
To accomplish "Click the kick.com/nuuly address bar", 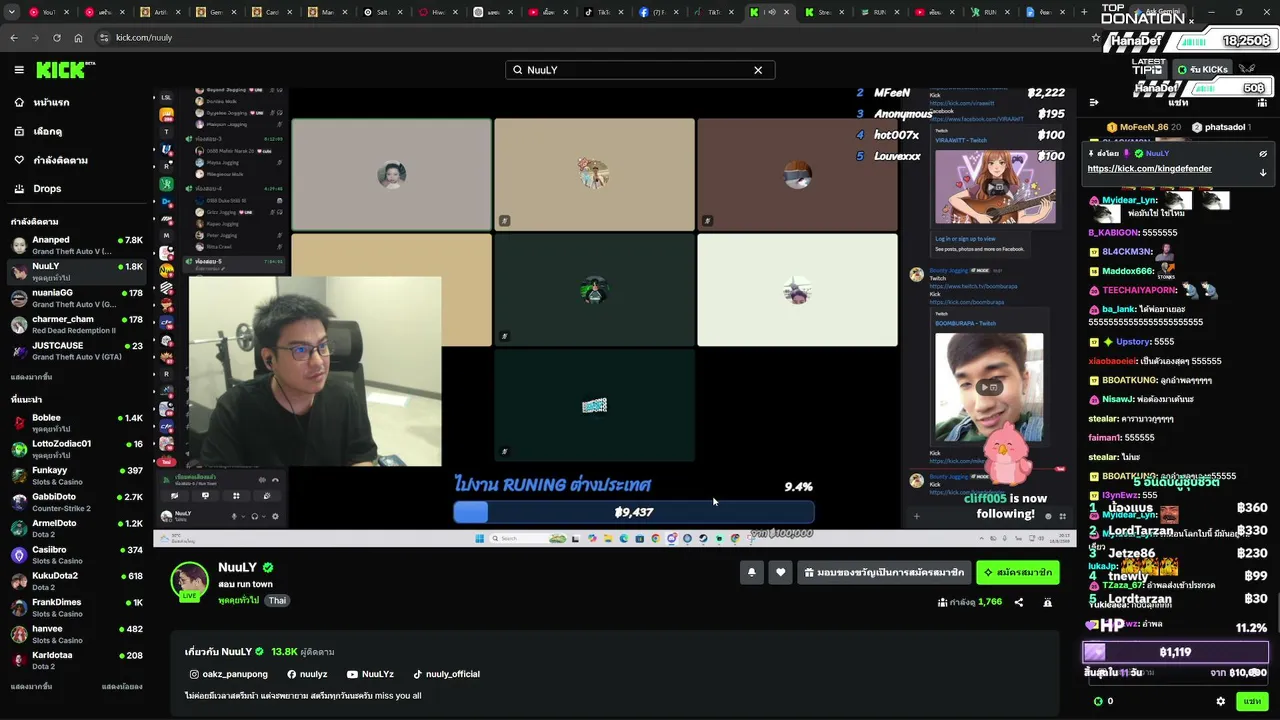I will (x=590, y=37).
